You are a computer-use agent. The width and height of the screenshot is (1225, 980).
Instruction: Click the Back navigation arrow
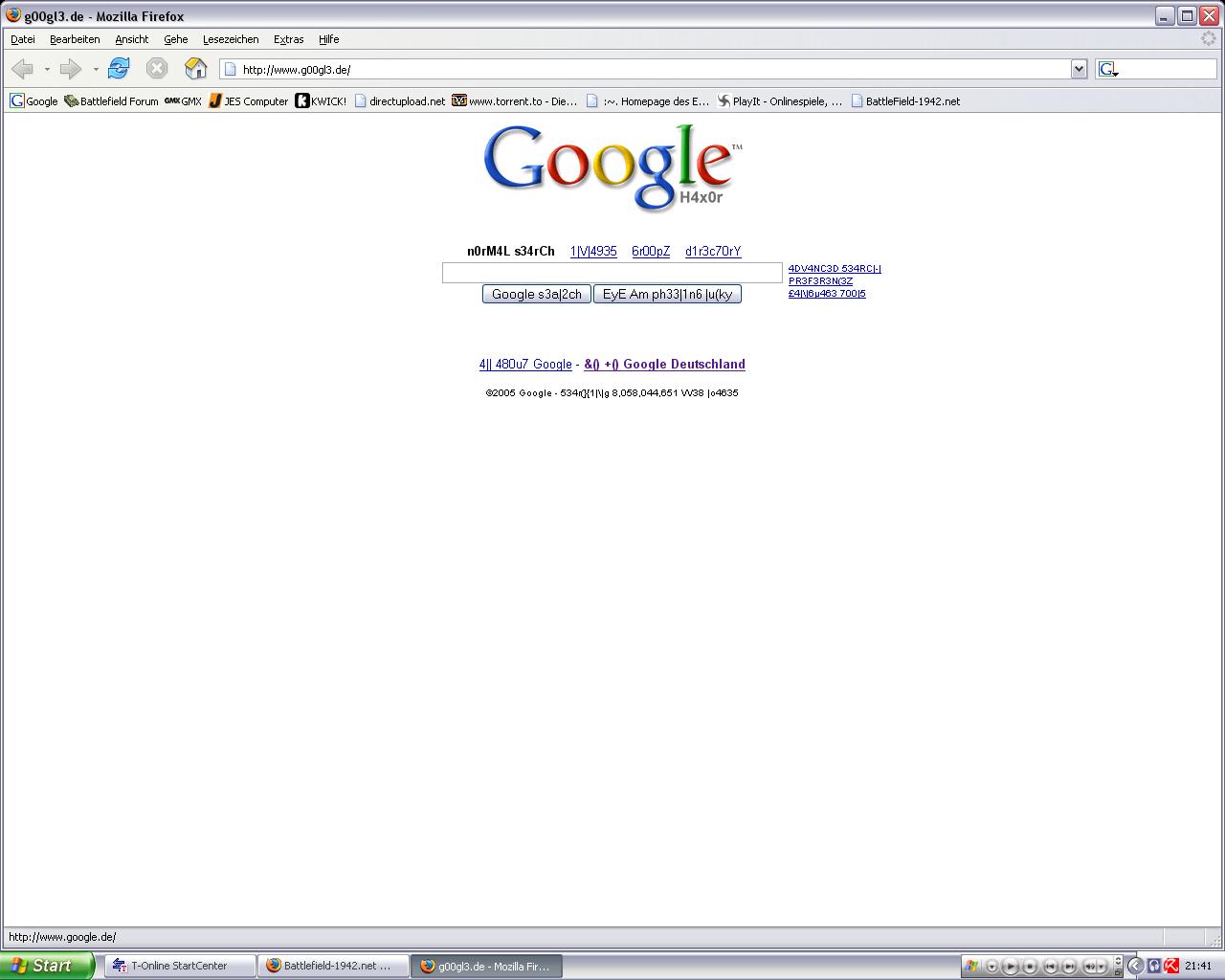click(22, 69)
